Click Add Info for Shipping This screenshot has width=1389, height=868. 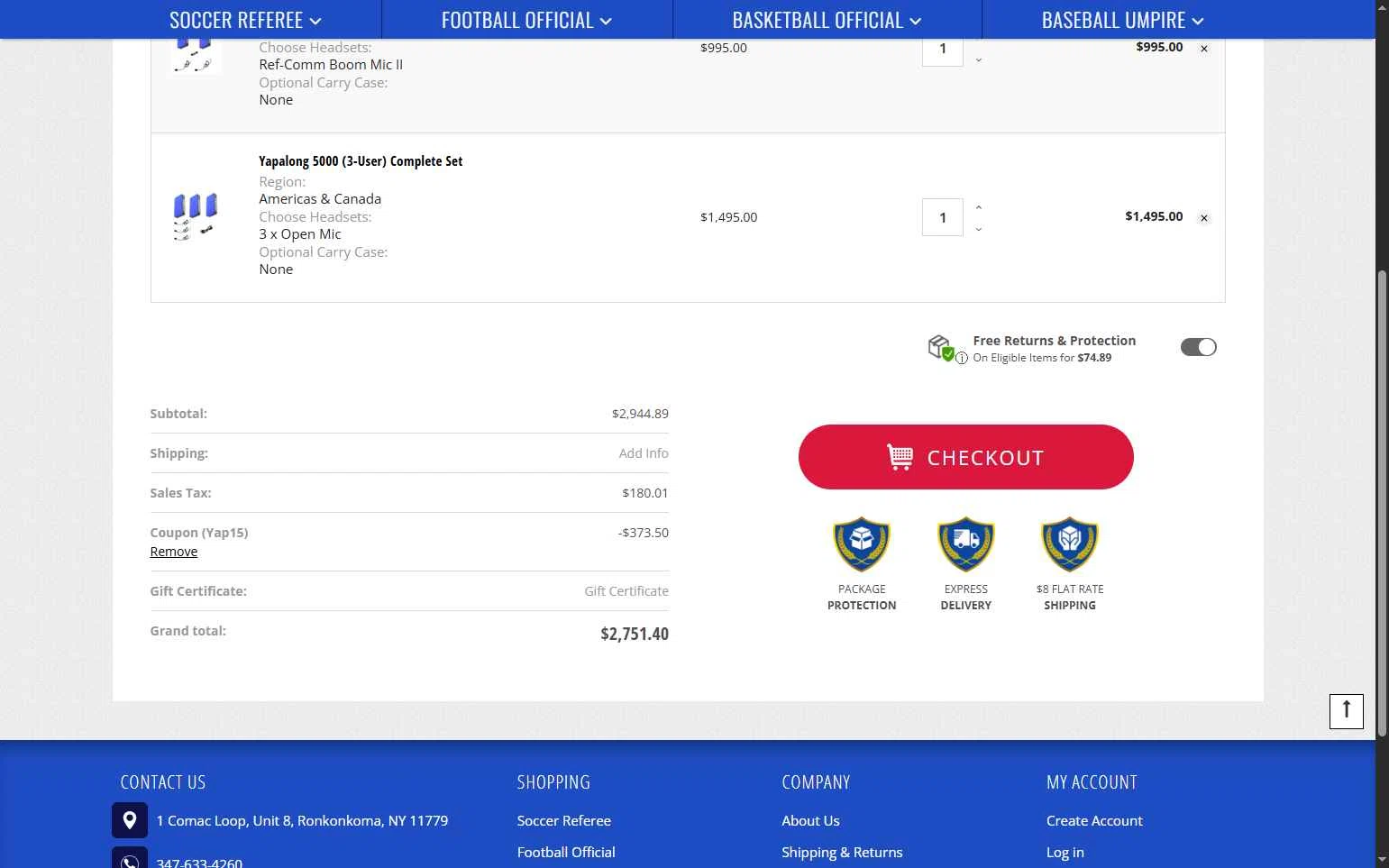coord(644,453)
